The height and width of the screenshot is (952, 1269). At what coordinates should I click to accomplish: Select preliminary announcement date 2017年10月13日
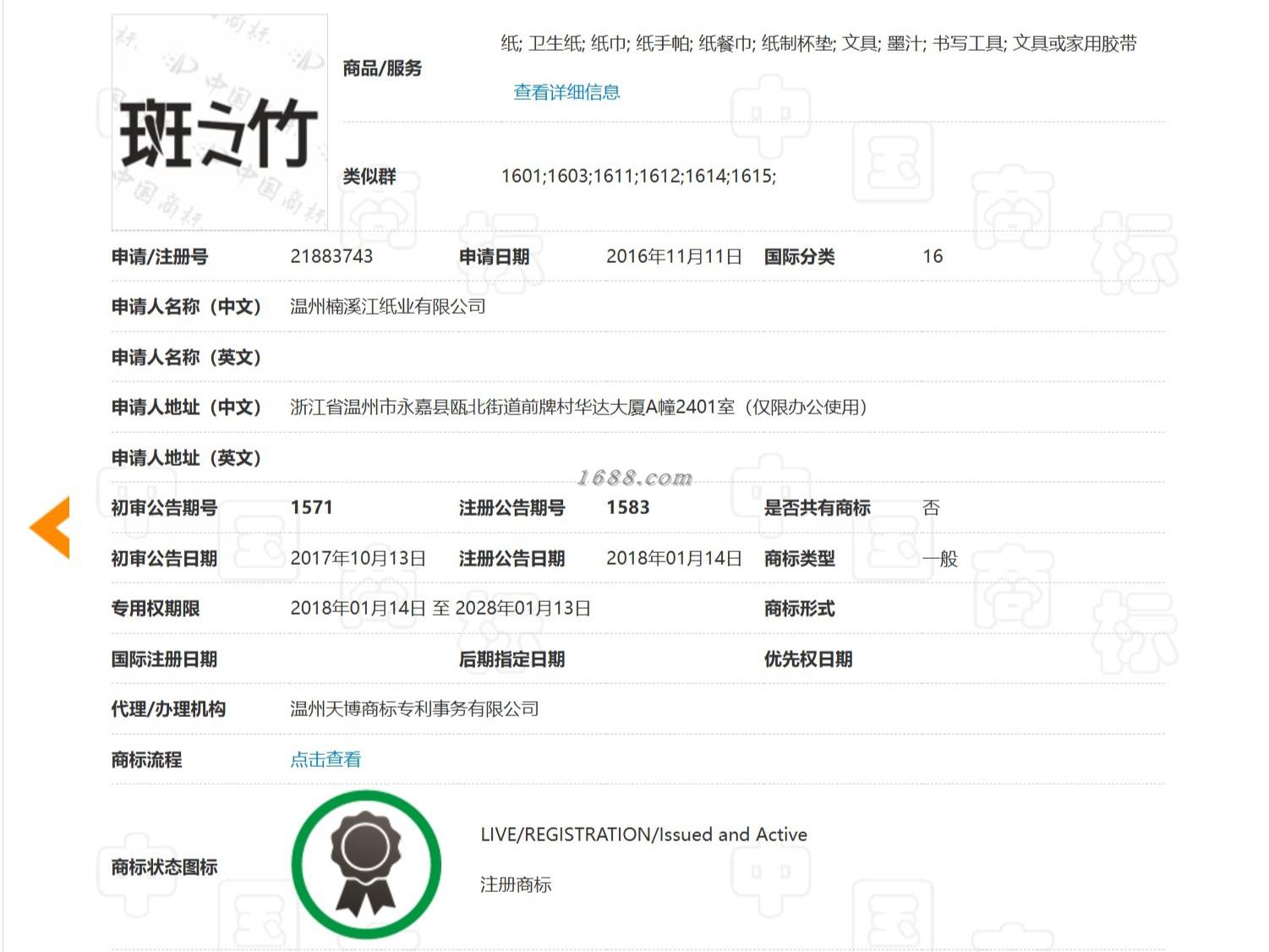click(358, 558)
